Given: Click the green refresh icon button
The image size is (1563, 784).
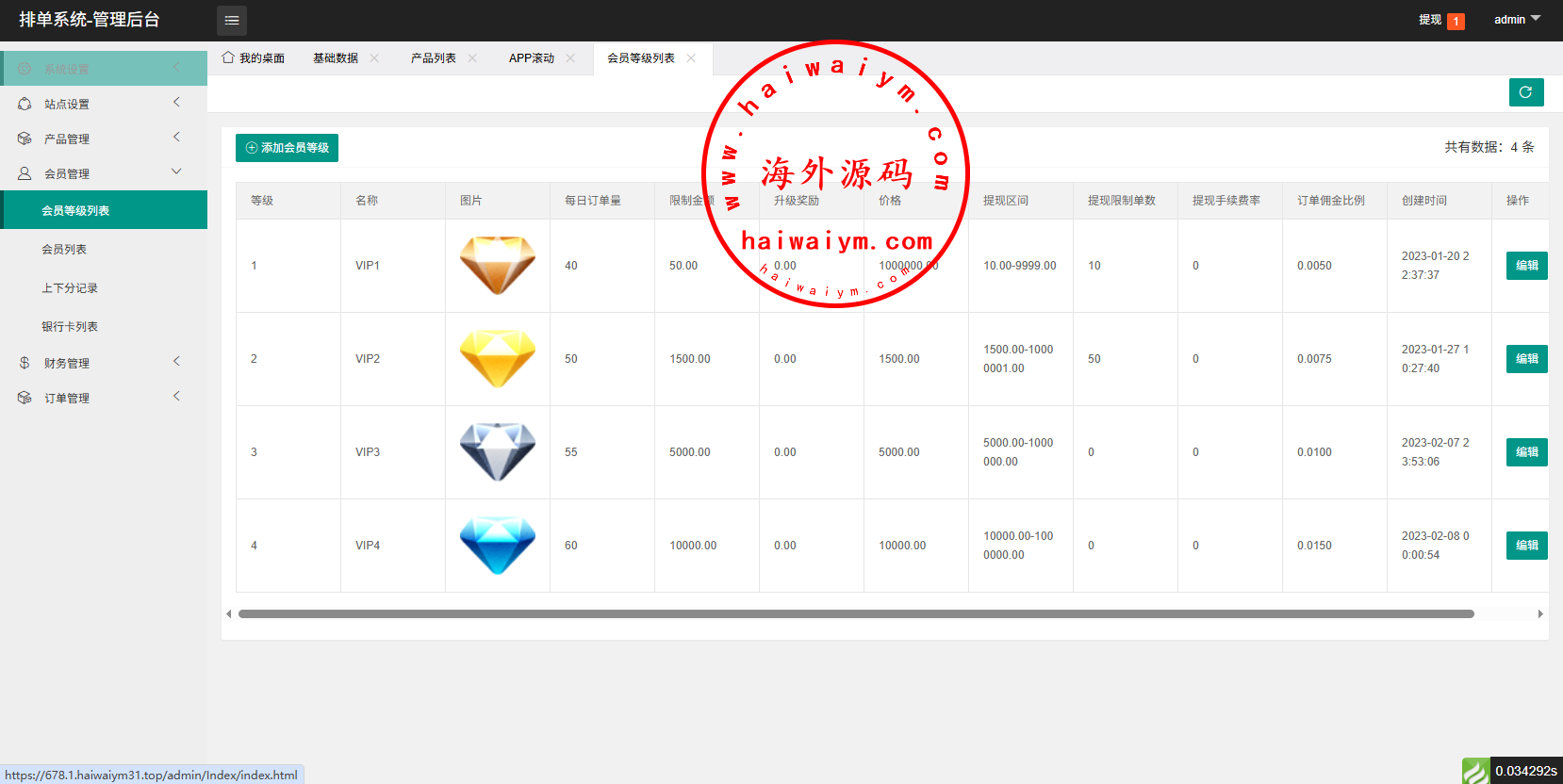Looking at the screenshot, I should coord(1525,92).
